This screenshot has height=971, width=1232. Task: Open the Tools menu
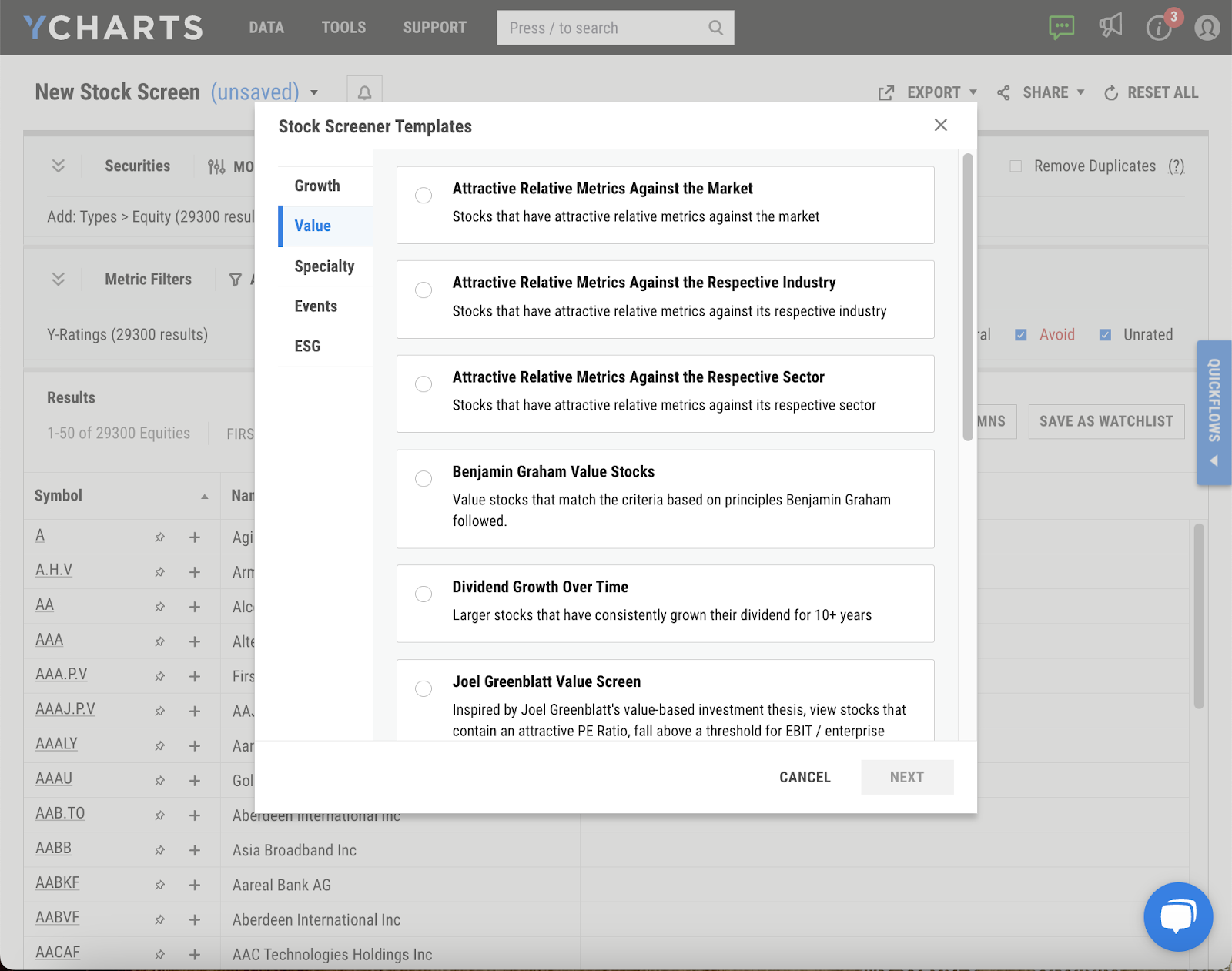point(343,28)
